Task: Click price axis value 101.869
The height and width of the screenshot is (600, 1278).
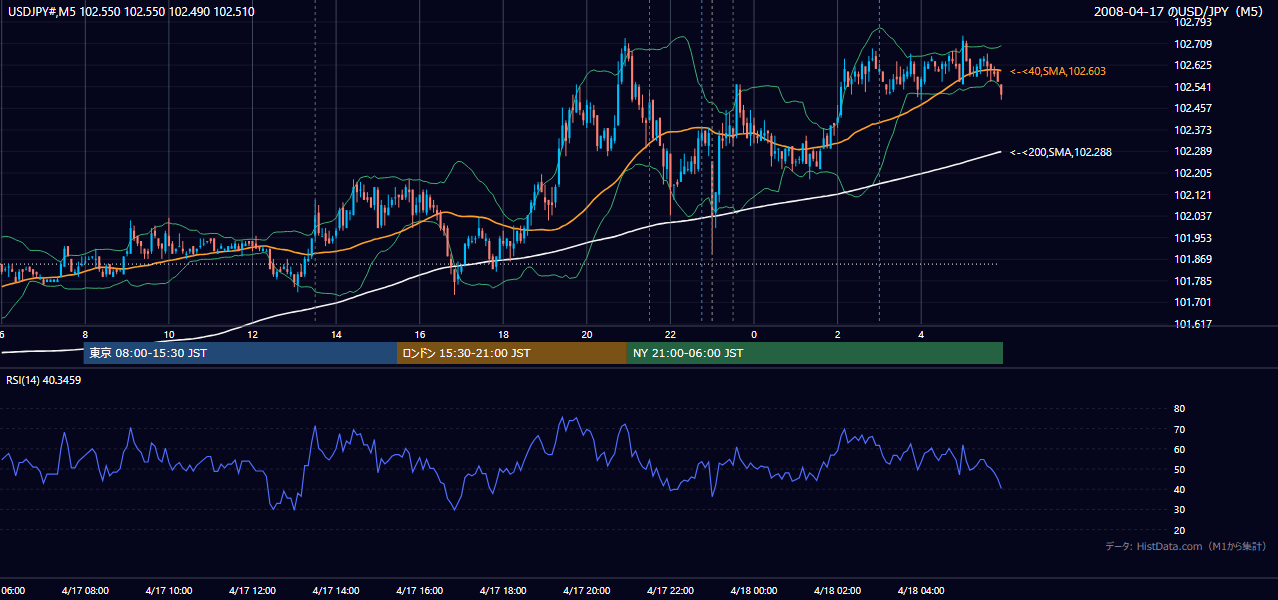Action: 1193,259
